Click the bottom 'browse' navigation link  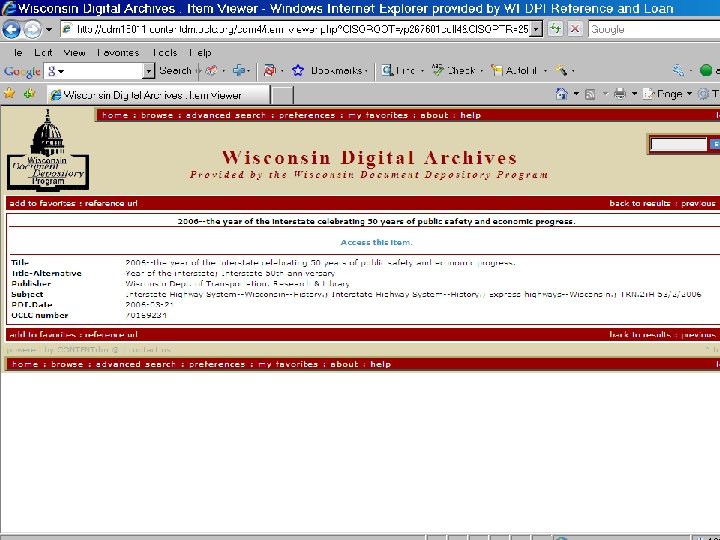pyautogui.click(x=67, y=364)
